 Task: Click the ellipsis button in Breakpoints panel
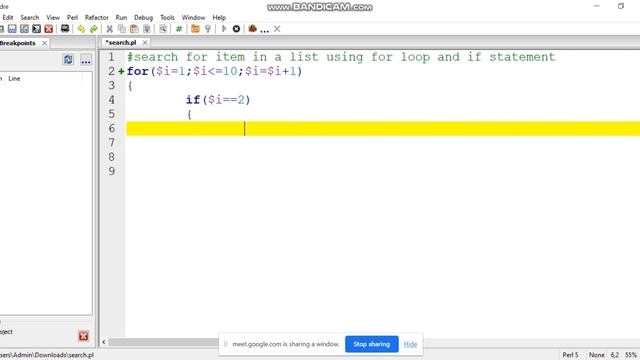pos(86,60)
